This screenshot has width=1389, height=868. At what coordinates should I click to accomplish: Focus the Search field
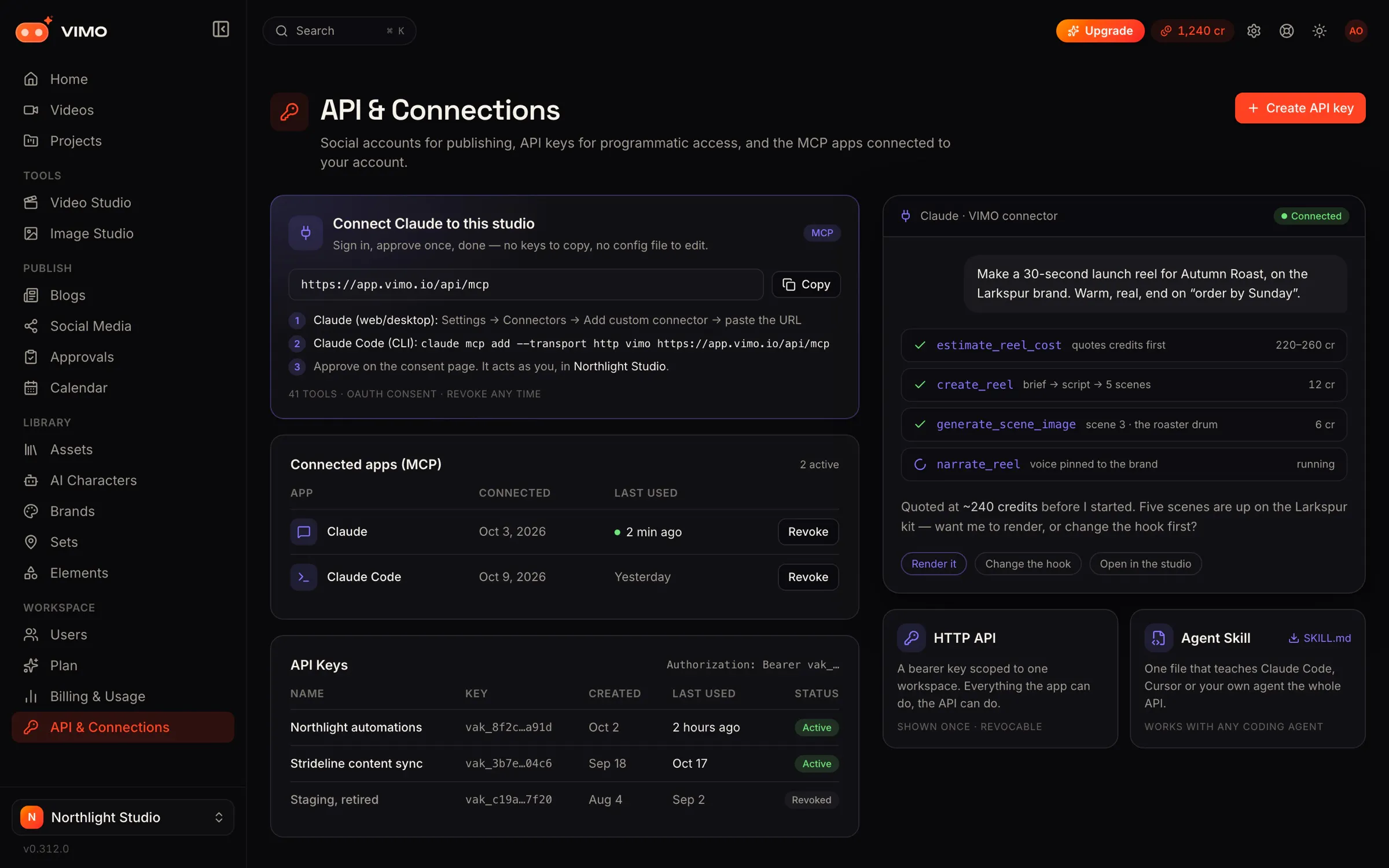pyautogui.click(x=339, y=31)
